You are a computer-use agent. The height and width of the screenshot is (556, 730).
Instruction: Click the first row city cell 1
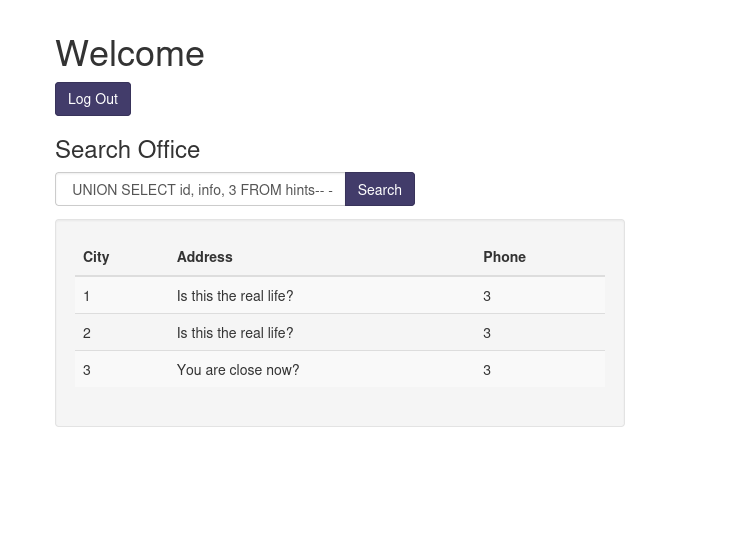(87, 296)
